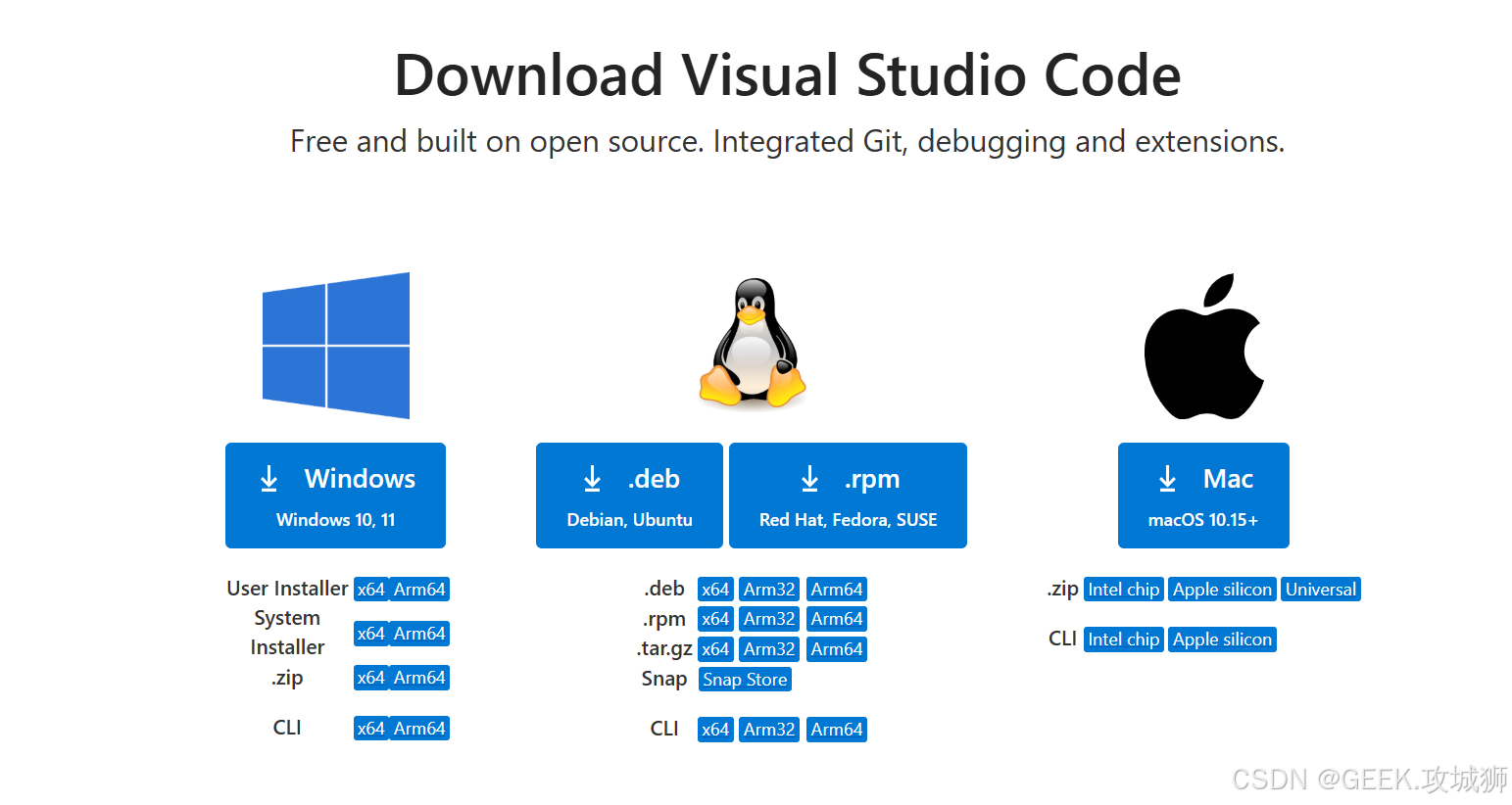Select Arm64 for Windows System Installer
The height and width of the screenshot is (805, 1512).
tap(419, 634)
